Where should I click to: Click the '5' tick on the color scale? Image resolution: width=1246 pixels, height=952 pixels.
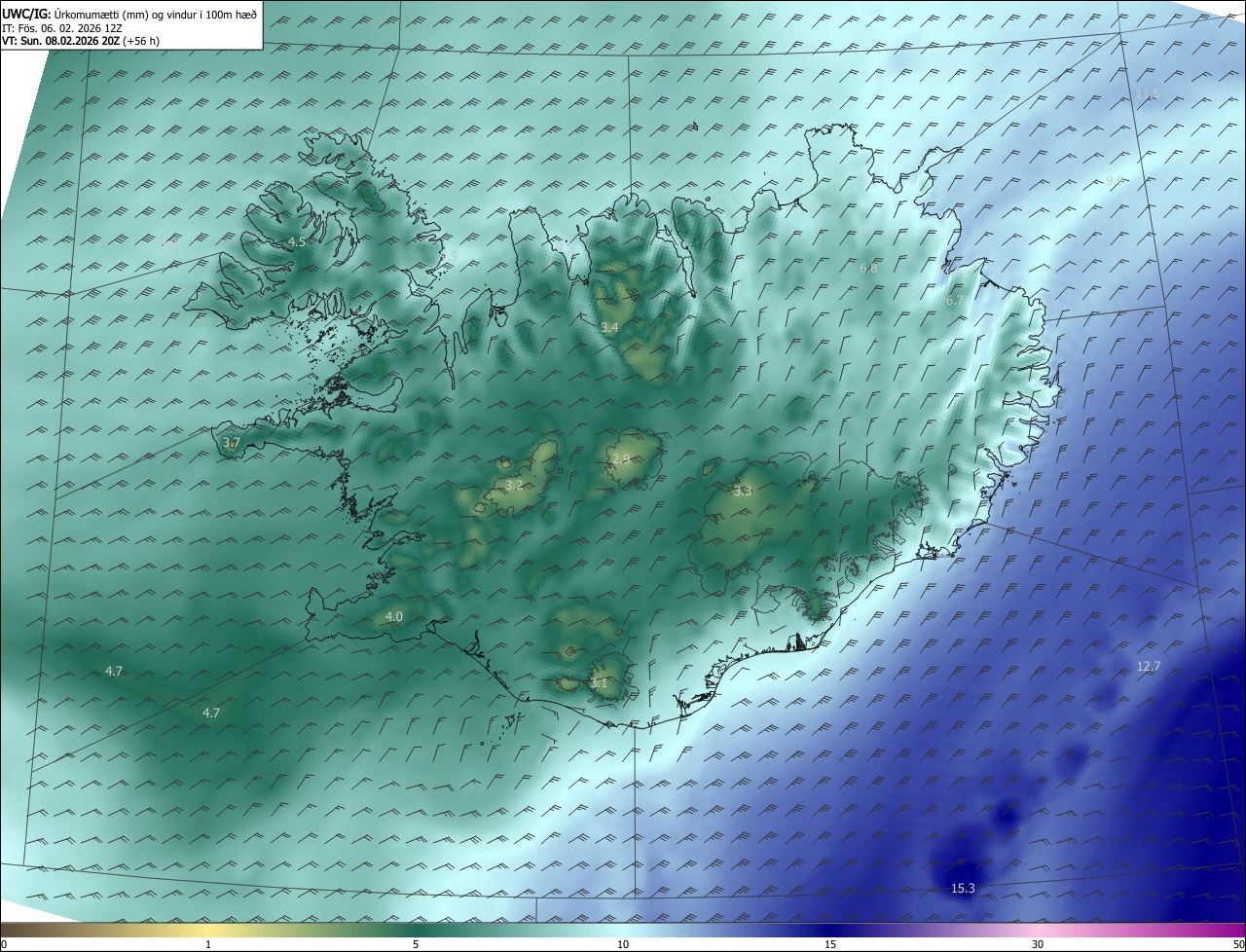(x=416, y=944)
